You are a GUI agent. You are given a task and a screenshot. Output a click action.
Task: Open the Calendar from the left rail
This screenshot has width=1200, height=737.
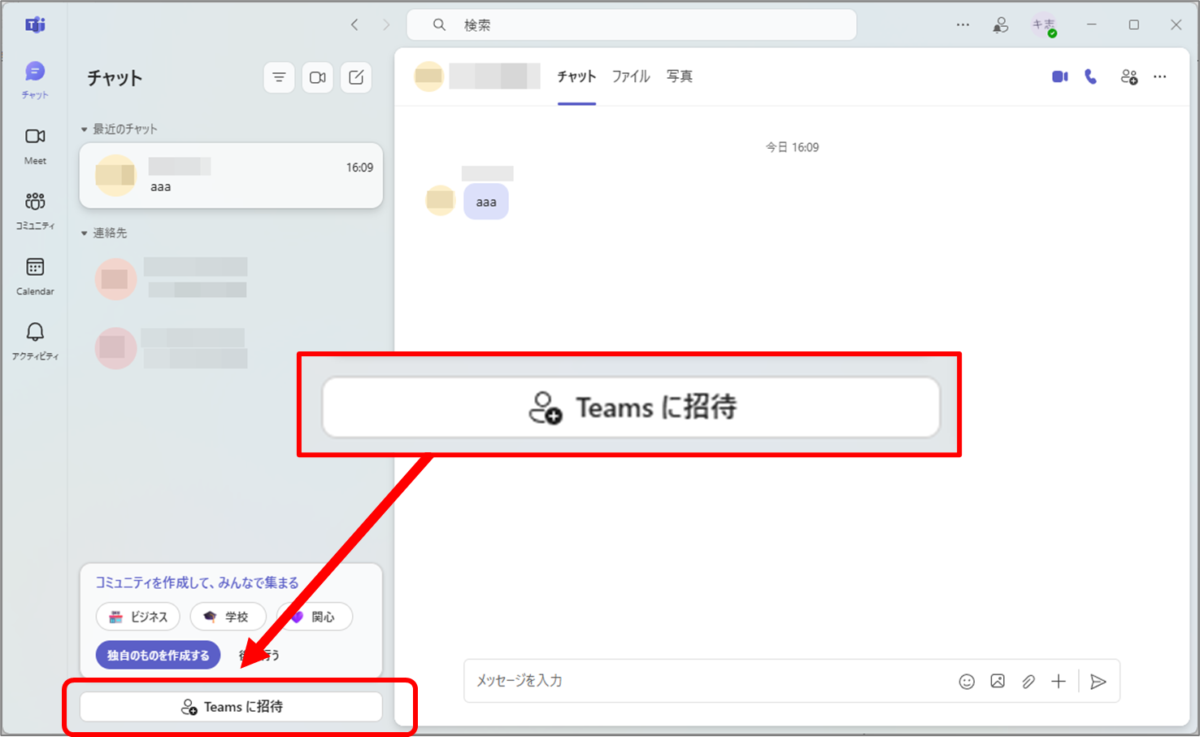tap(35, 276)
